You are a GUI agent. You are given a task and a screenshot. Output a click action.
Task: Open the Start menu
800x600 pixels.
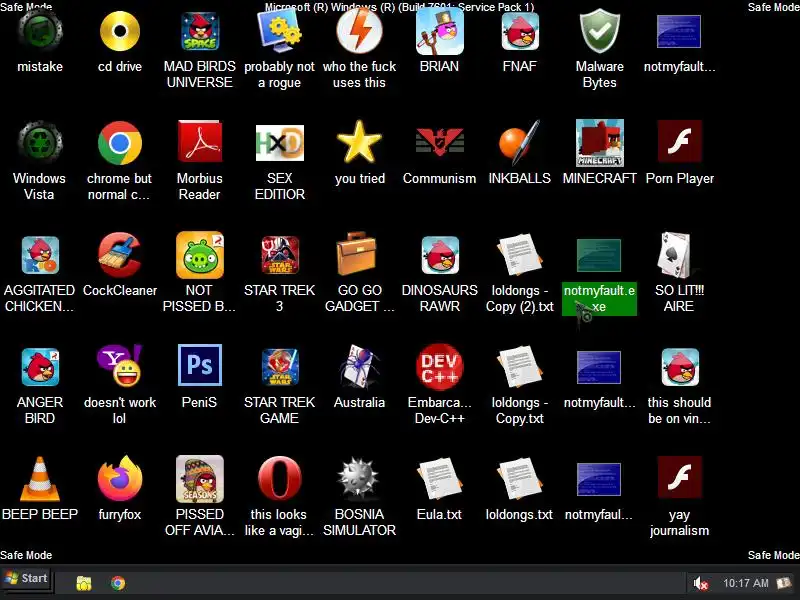pyautogui.click(x=26, y=579)
